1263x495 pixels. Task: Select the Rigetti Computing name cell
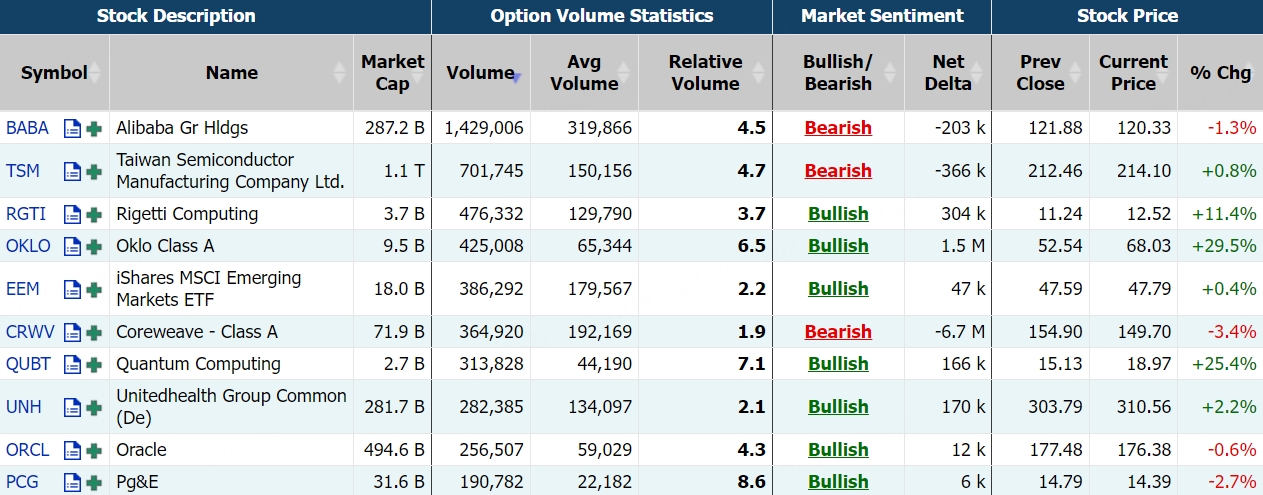[x=231, y=214]
